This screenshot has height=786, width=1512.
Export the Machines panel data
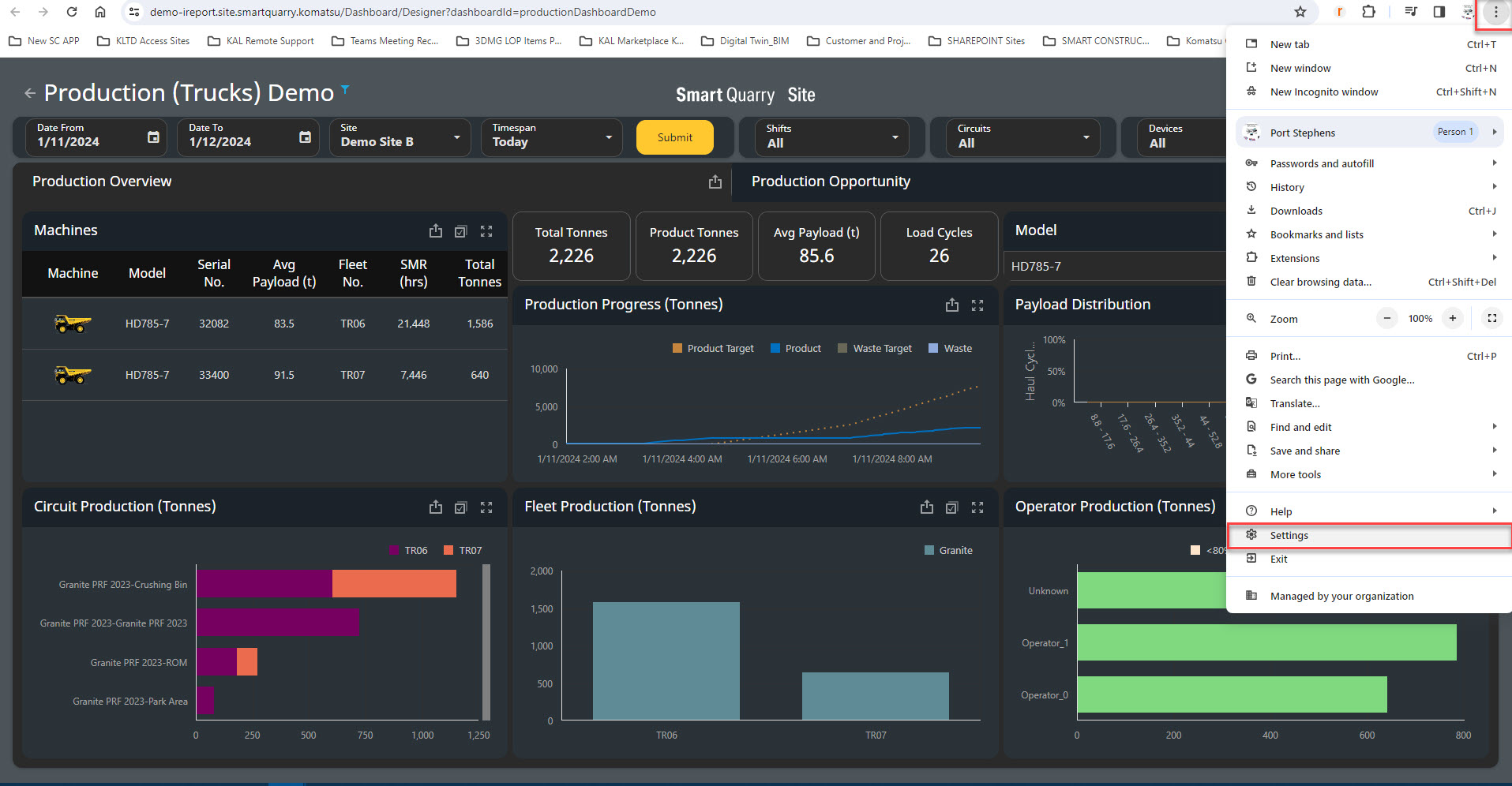436,231
